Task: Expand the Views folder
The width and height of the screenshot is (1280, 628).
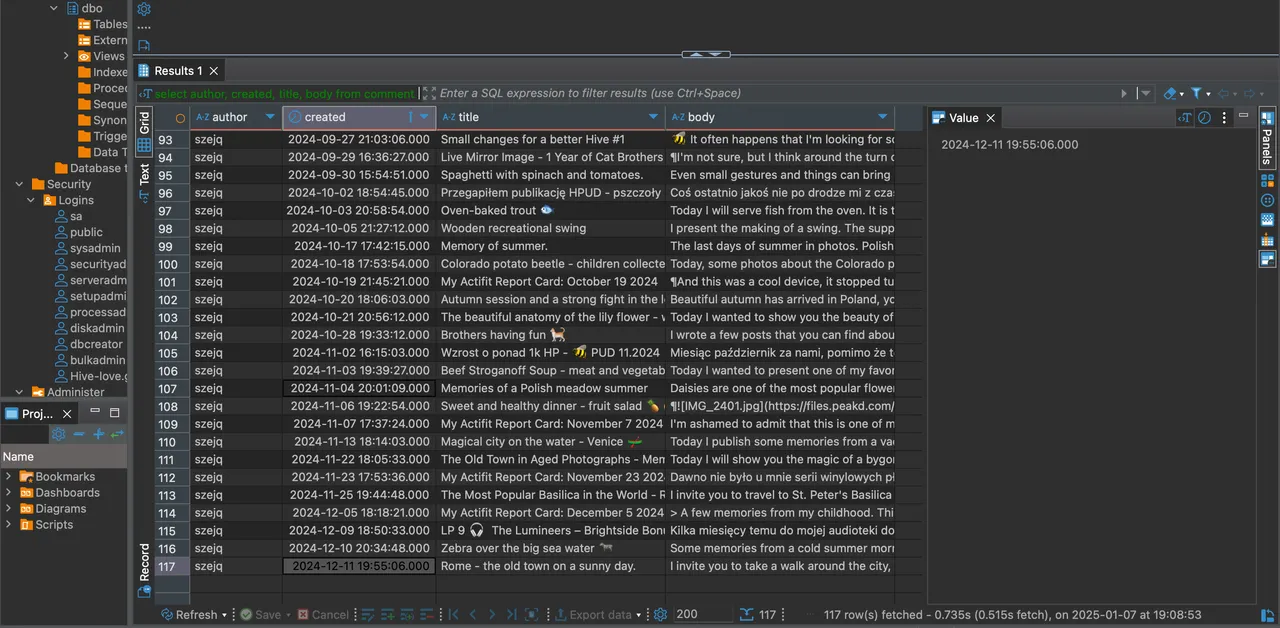Action: pos(67,56)
